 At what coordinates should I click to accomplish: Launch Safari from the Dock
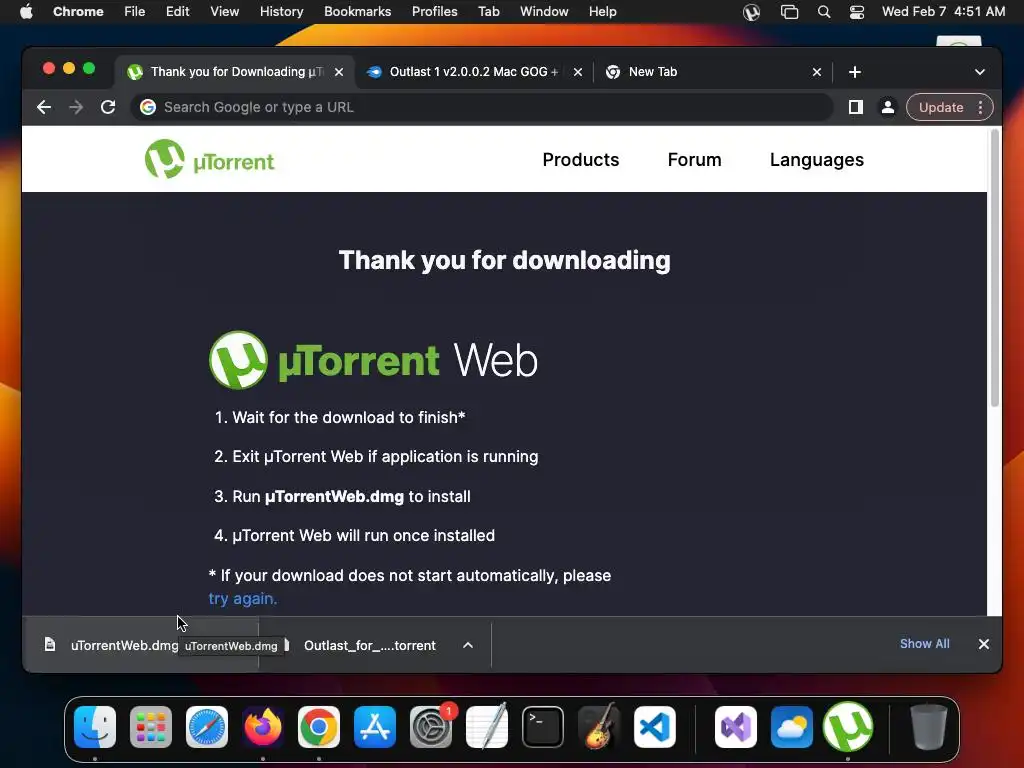(x=207, y=727)
